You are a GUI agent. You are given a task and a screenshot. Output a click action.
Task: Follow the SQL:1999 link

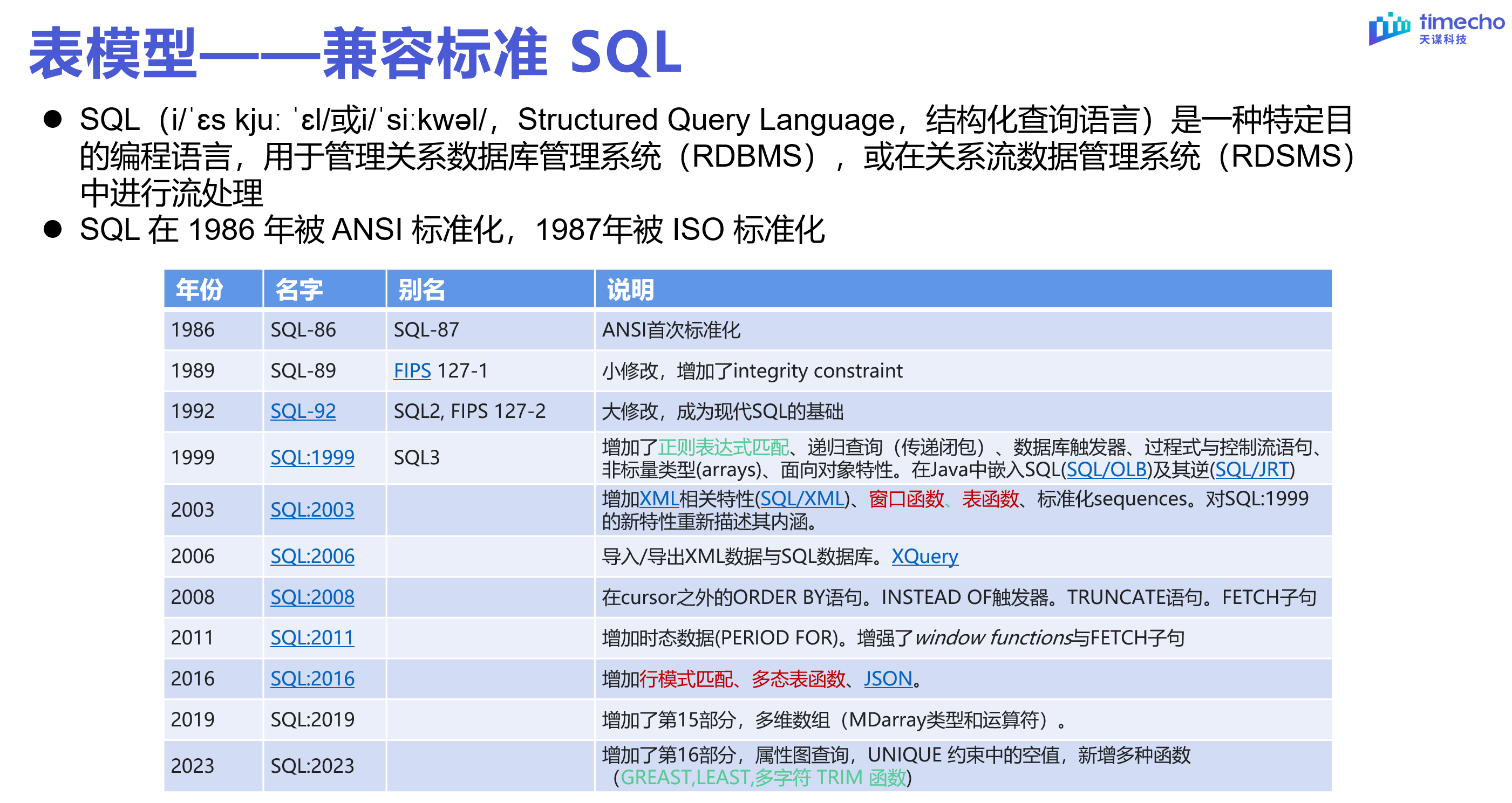(x=312, y=457)
